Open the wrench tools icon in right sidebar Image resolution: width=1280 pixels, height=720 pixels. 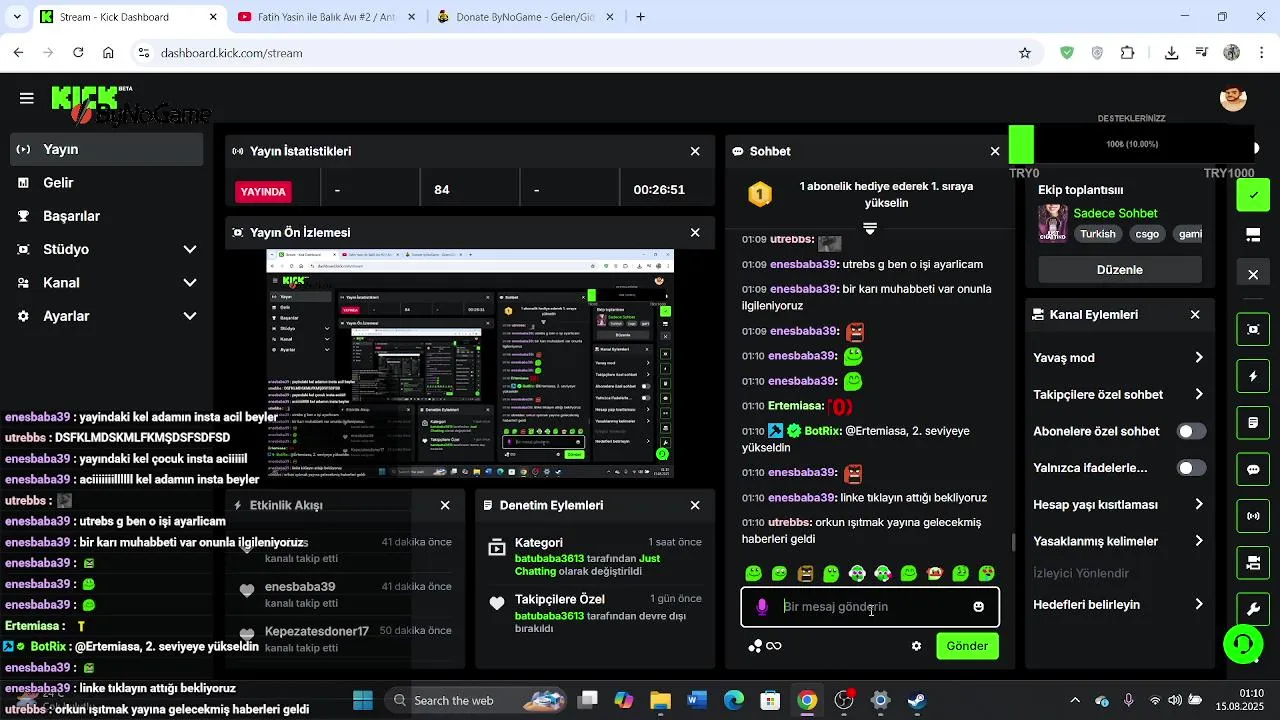[1253, 609]
